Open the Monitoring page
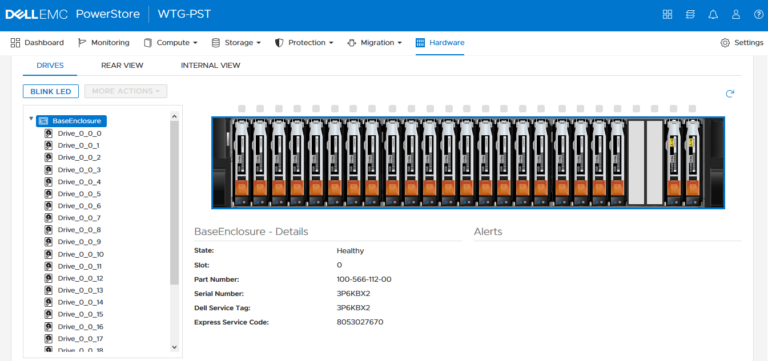Screen dimensions: 768x361 [103, 43]
